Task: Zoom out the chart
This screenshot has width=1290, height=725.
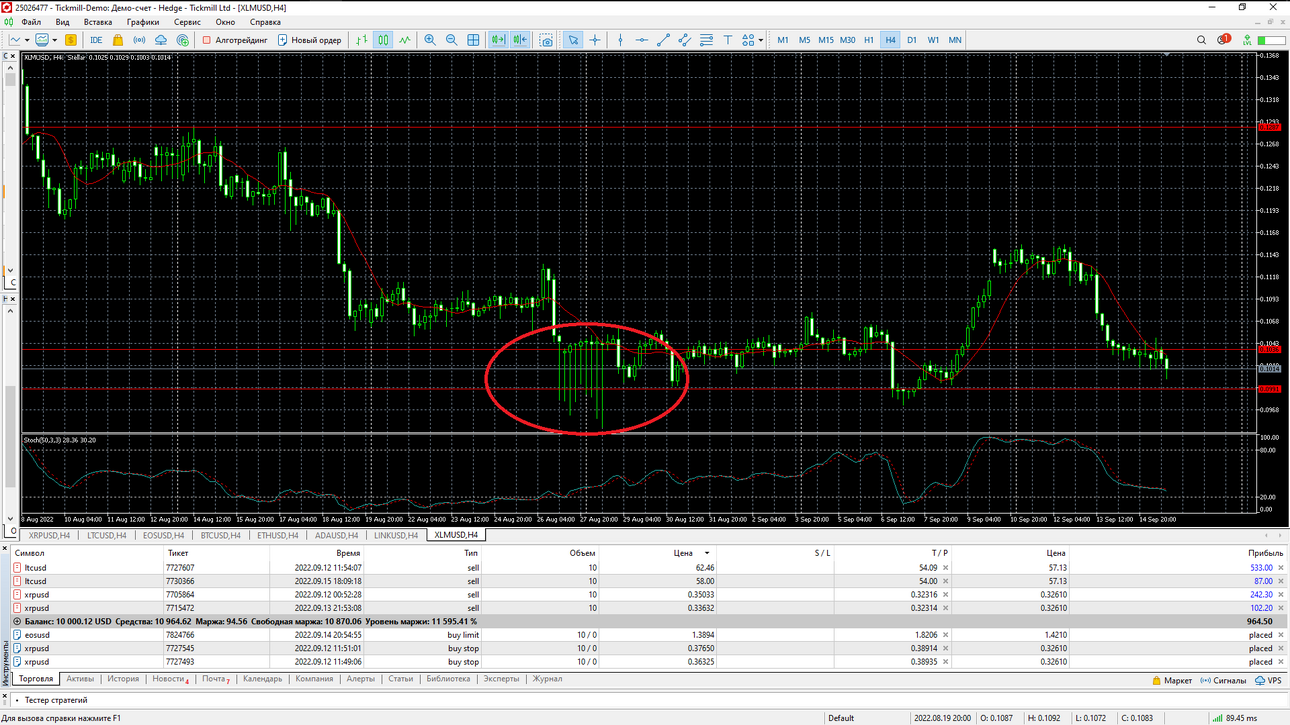Action: [x=451, y=40]
